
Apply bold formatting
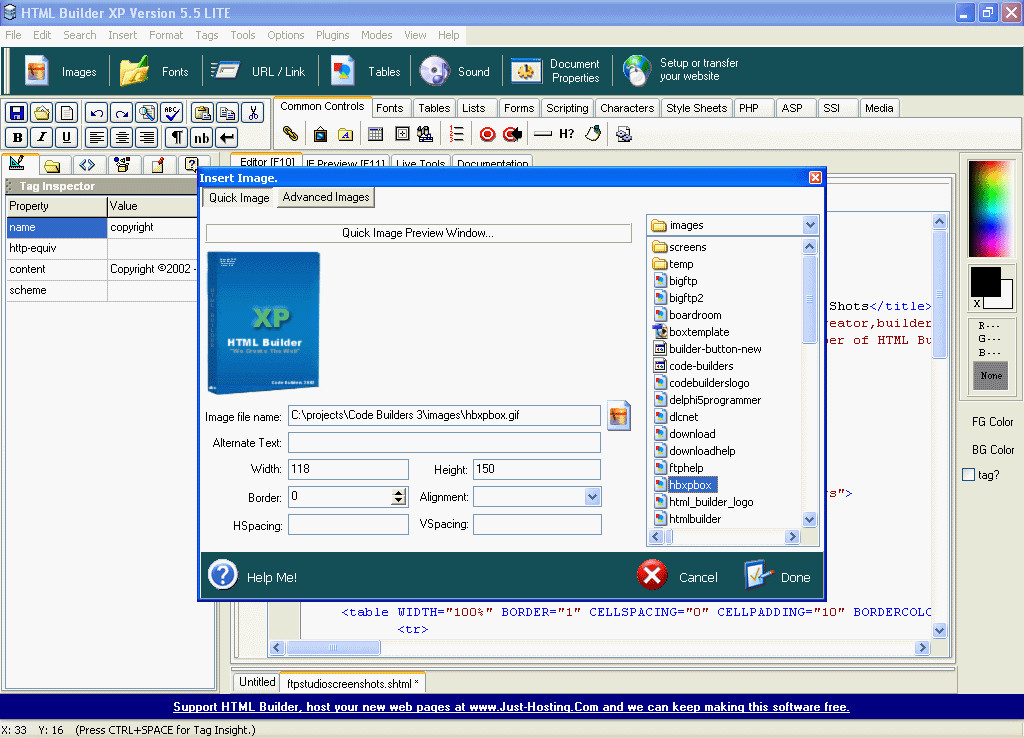click(x=17, y=138)
